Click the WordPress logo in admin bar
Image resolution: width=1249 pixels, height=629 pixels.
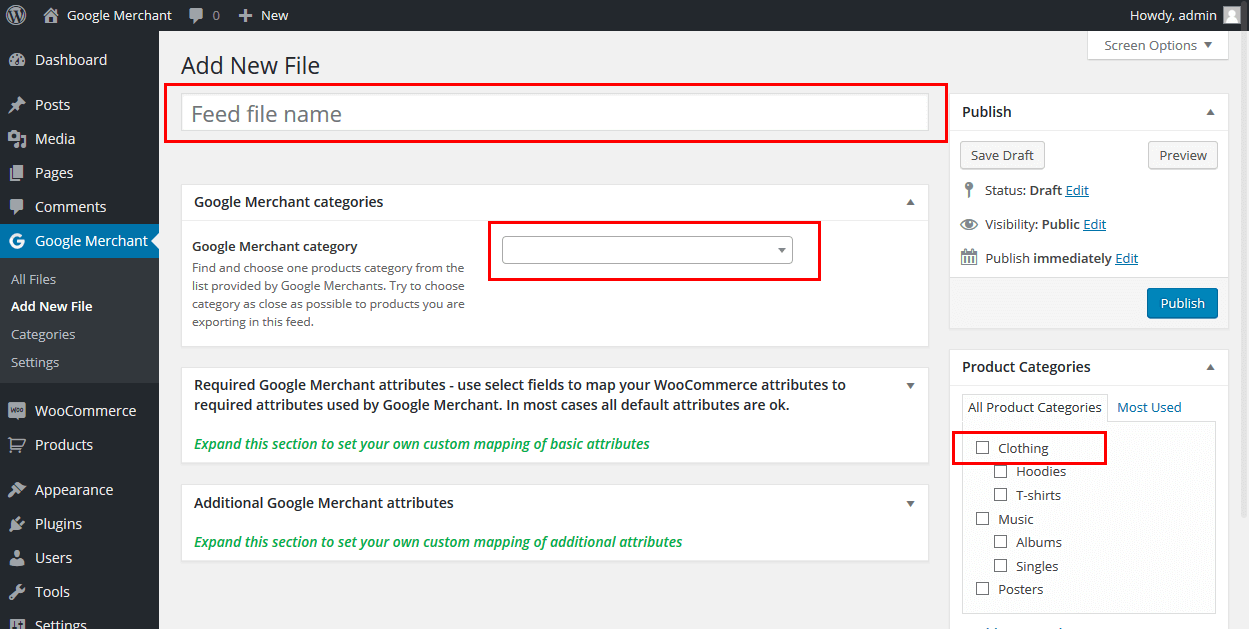(x=16, y=15)
